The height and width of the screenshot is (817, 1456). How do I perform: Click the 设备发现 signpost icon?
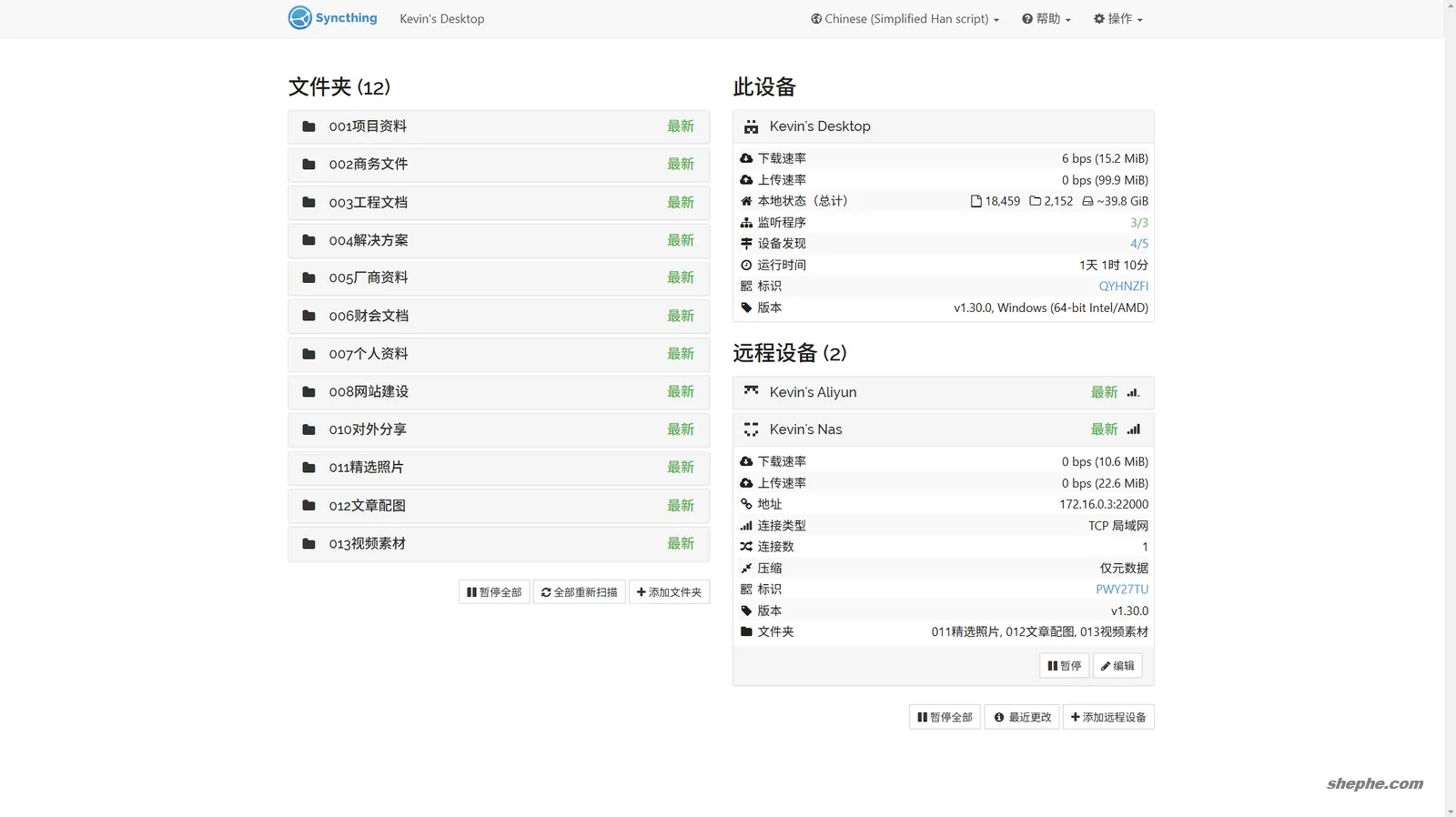tap(746, 244)
